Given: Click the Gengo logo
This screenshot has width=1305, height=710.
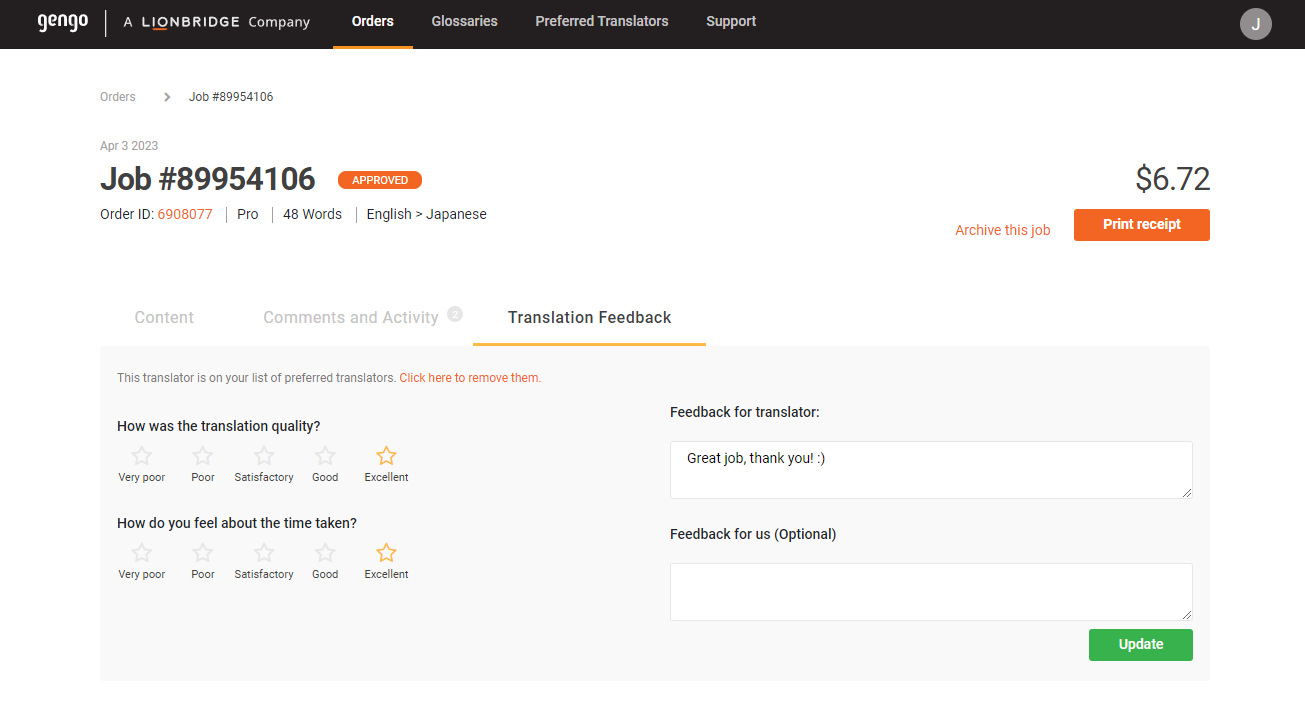Looking at the screenshot, I should coord(63,22).
